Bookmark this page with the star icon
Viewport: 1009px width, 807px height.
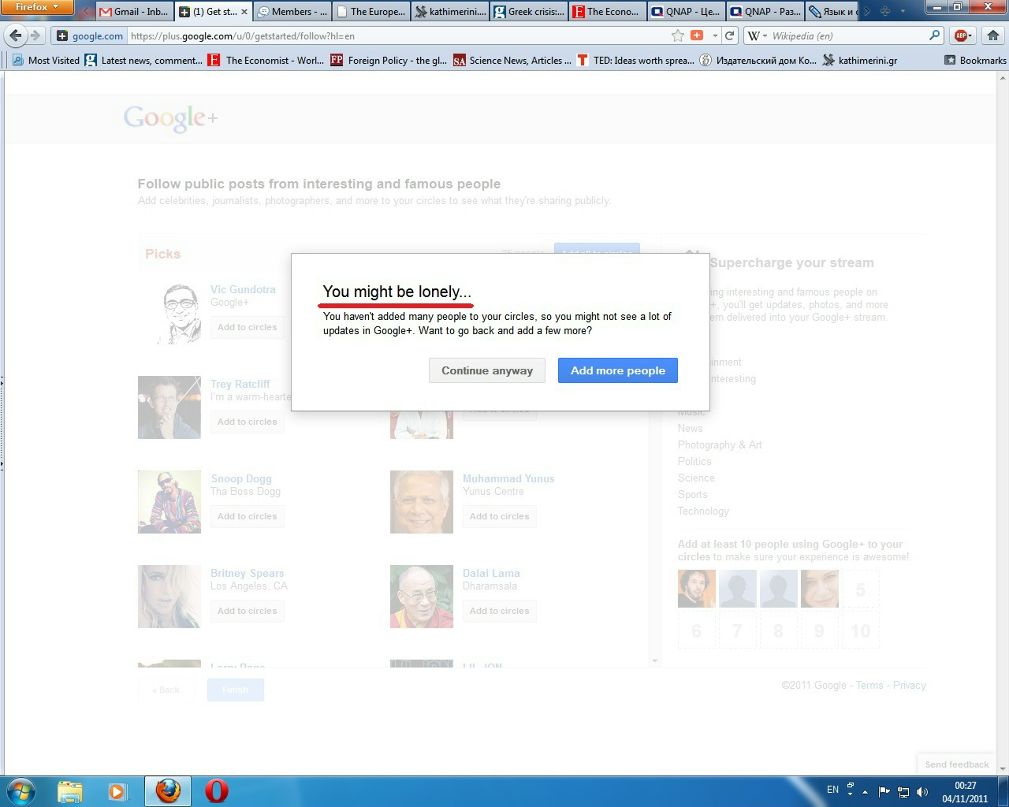(678, 36)
